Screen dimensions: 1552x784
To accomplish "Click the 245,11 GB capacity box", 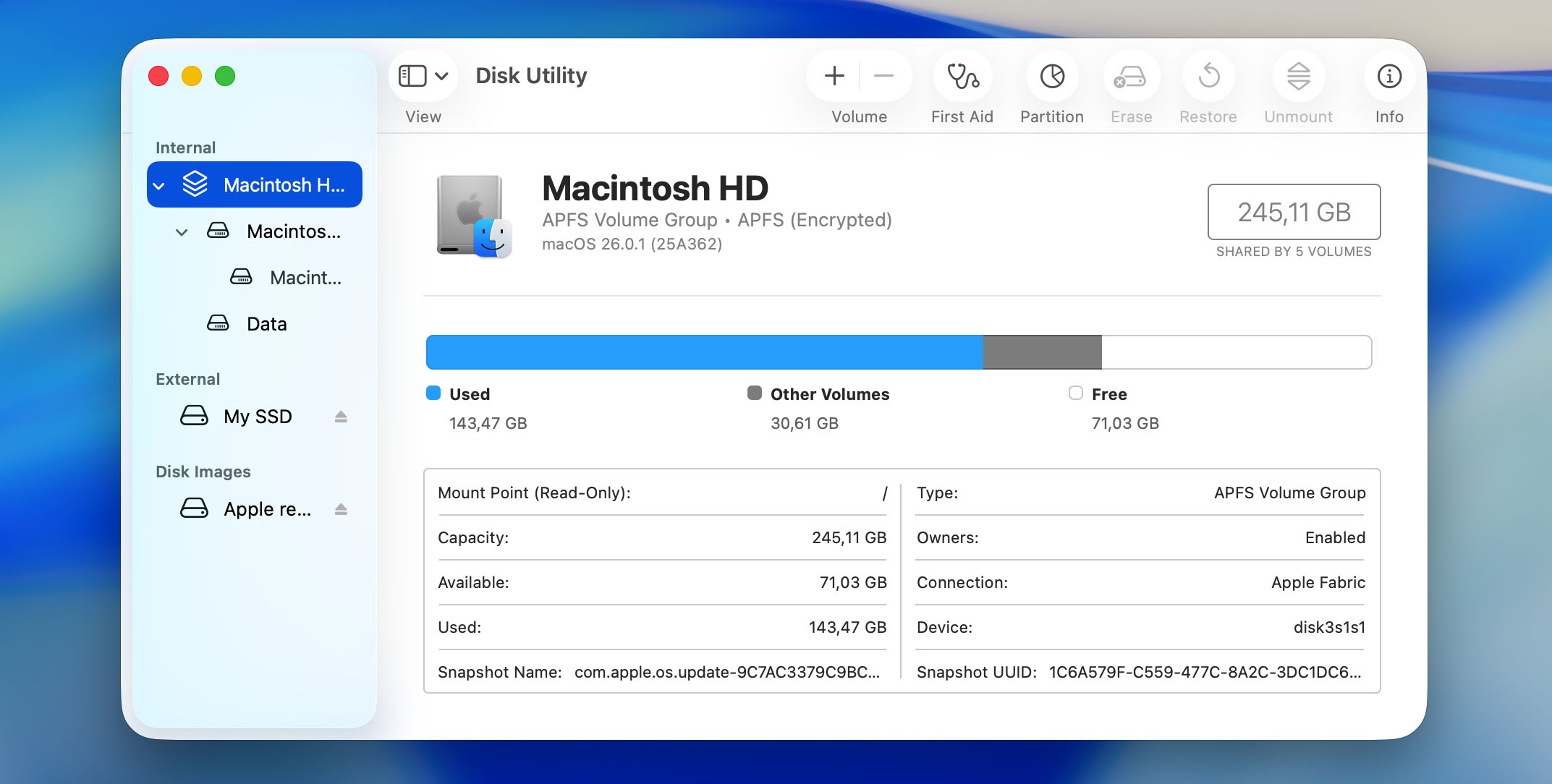I will 1294,212.
